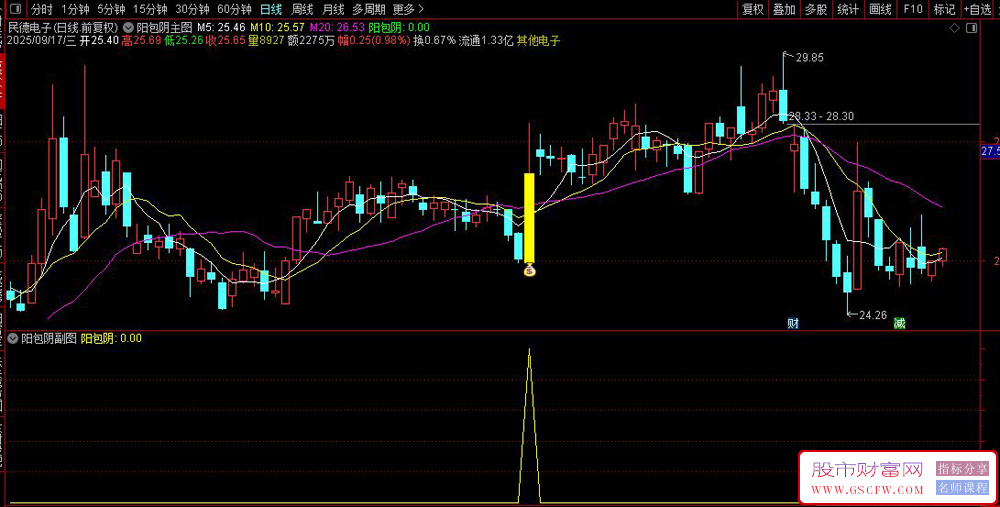Image resolution: width=1000 pixels, height=507 pixels.
Task: Switch to the 5分钟 period tab
Action: (111, 9)
